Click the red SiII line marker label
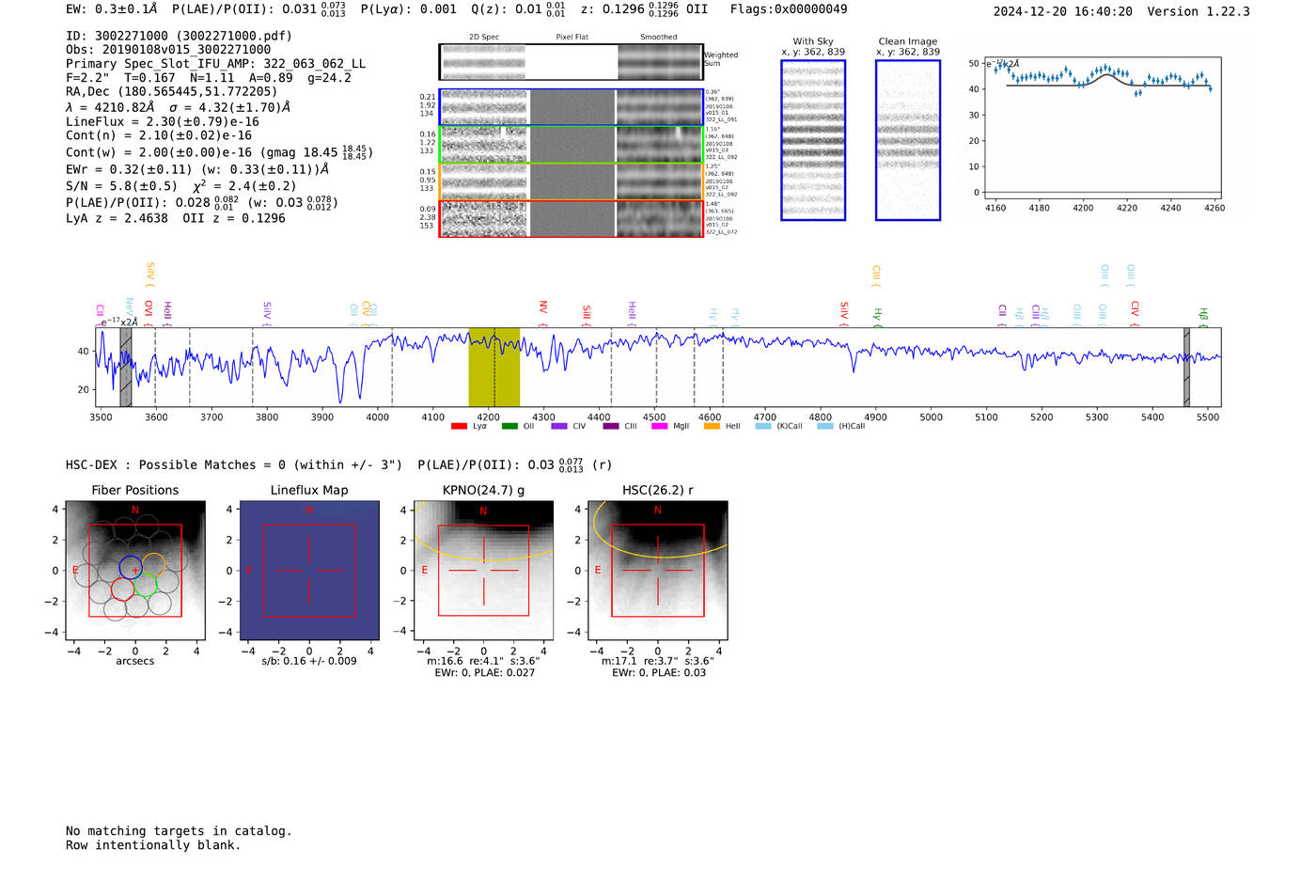1316x896 pixels. point(587,312)
